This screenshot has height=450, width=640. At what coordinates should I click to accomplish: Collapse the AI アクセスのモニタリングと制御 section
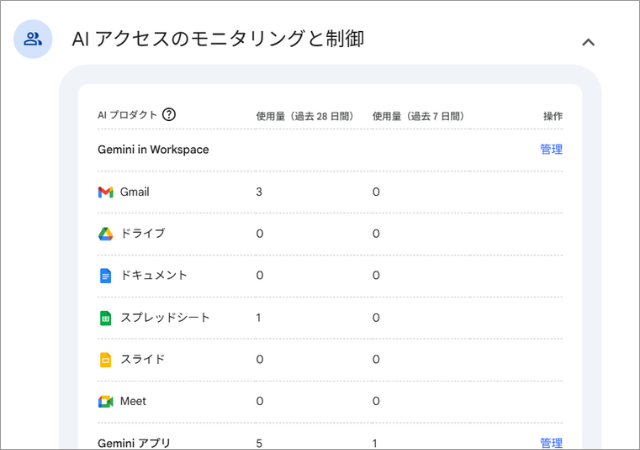click(588, 42)
